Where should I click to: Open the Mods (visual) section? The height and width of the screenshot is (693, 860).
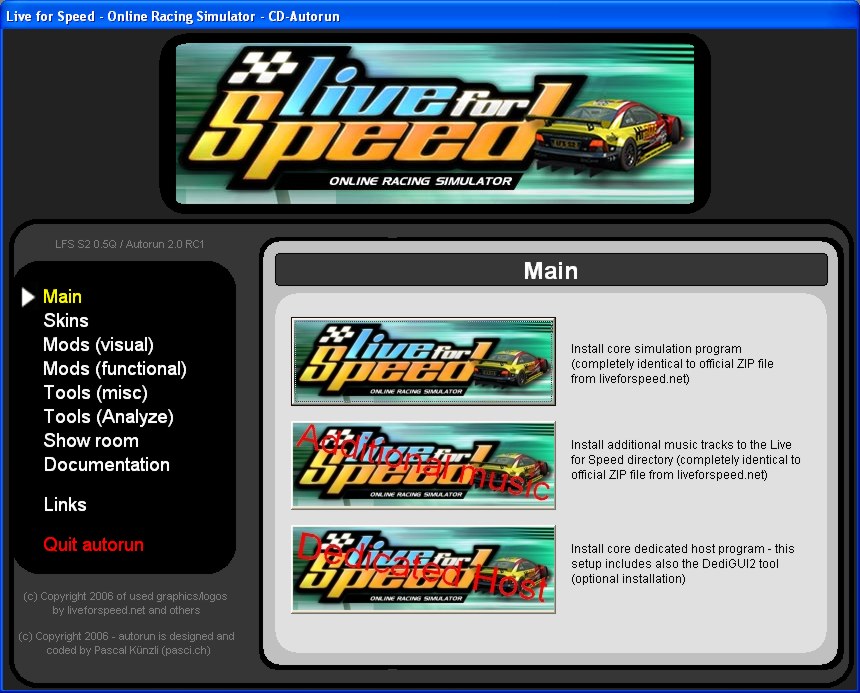click(x=99, y=345)
